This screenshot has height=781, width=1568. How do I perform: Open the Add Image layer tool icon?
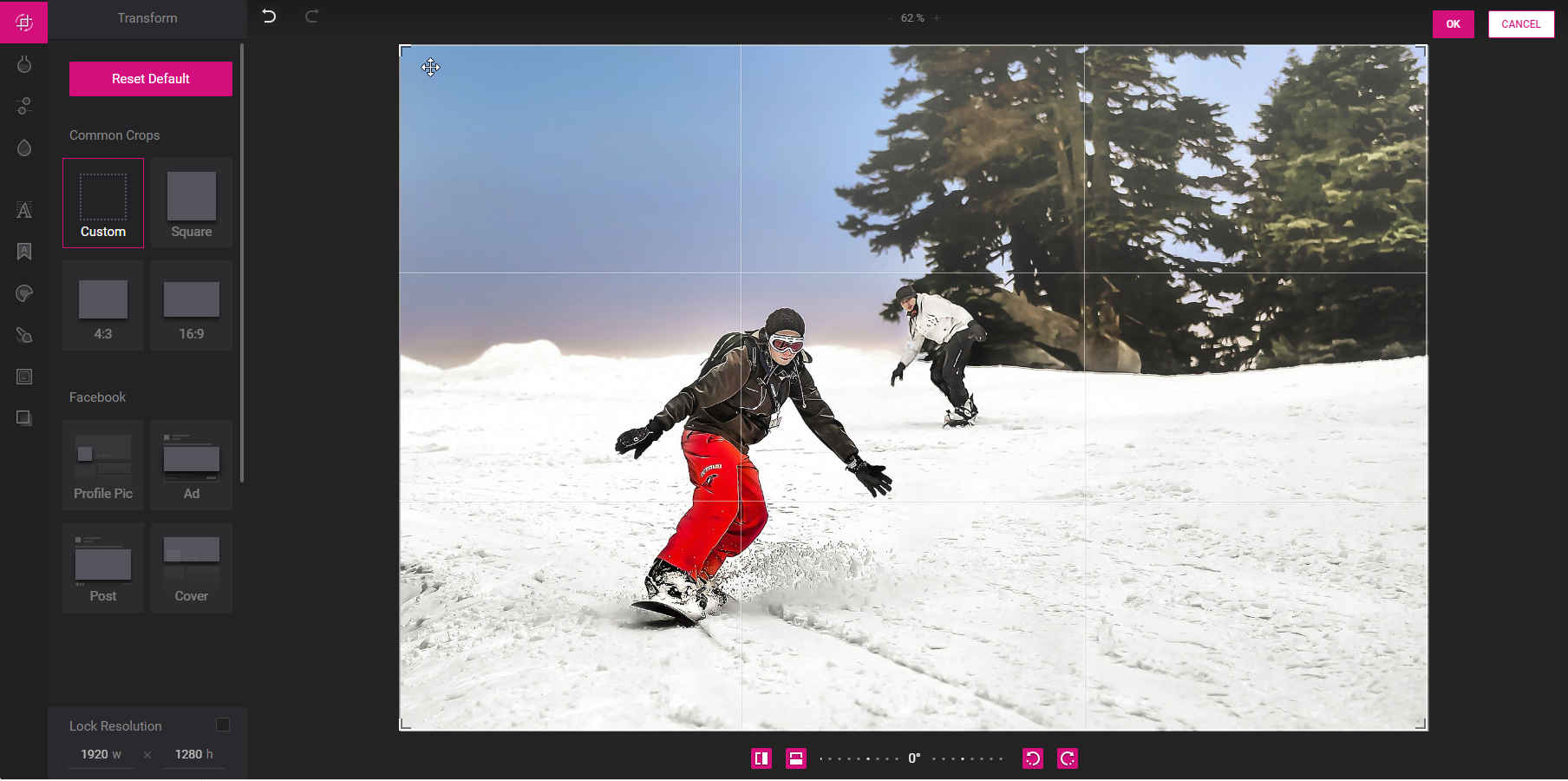coord(24,418)
